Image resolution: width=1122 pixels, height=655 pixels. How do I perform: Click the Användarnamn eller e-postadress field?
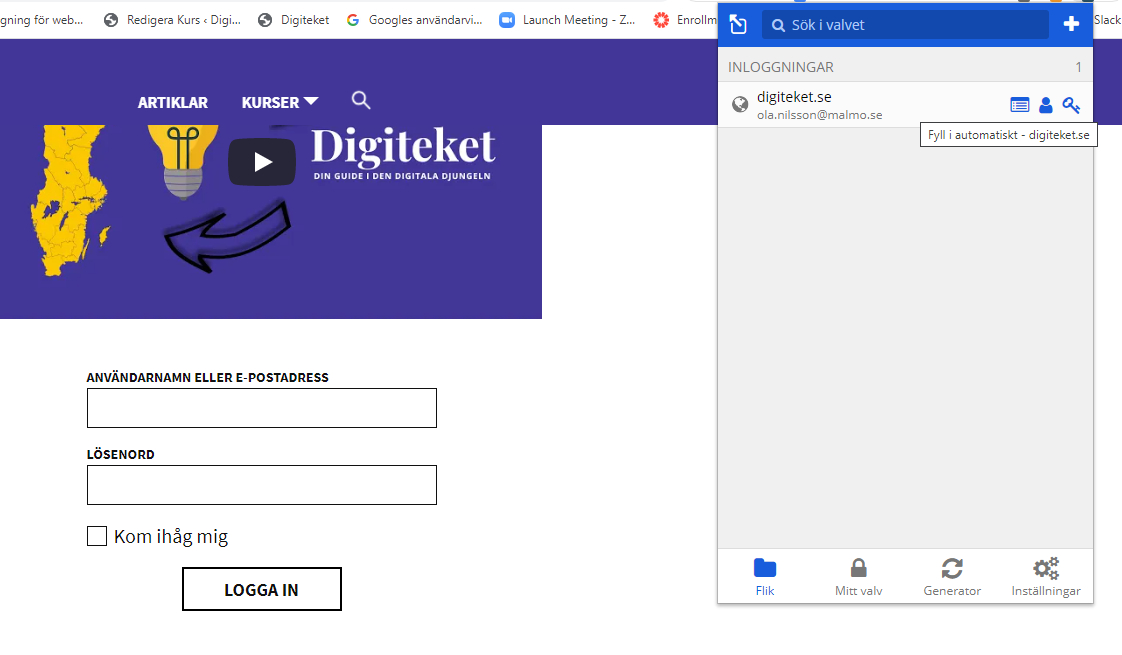[262, 408]
